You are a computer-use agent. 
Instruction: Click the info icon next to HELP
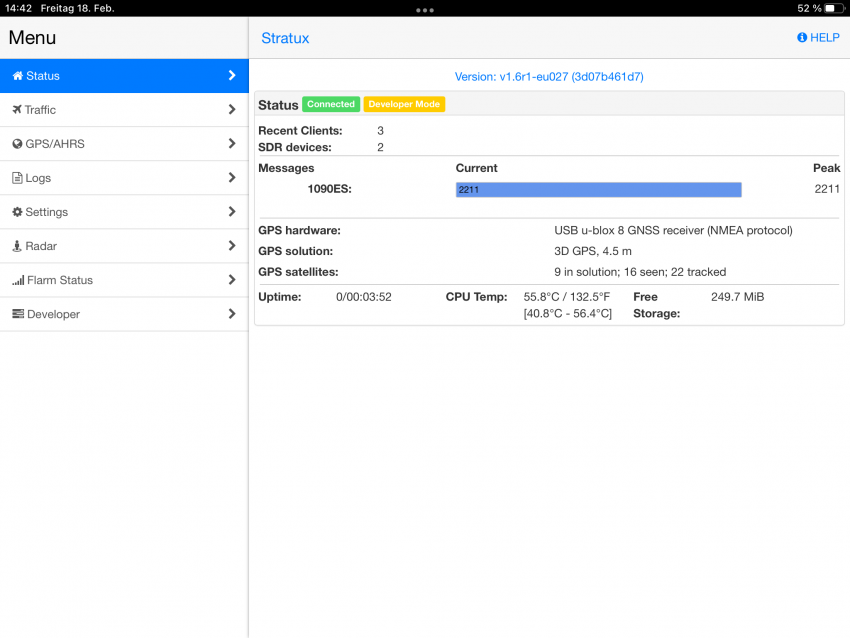click(x=802, y=37)
